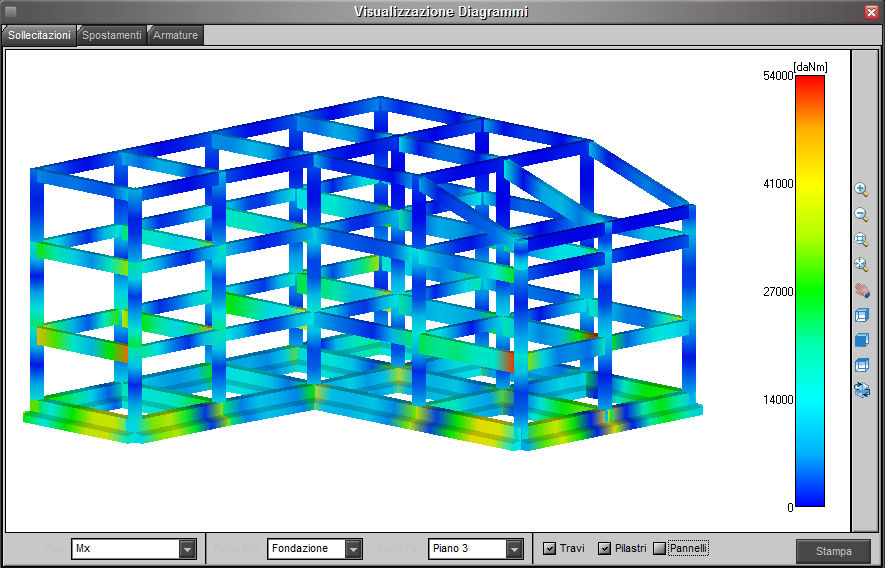Open the Fondazione floor dropdown
The width and height of the screenshot is (885, 568).
coord(353,549)
